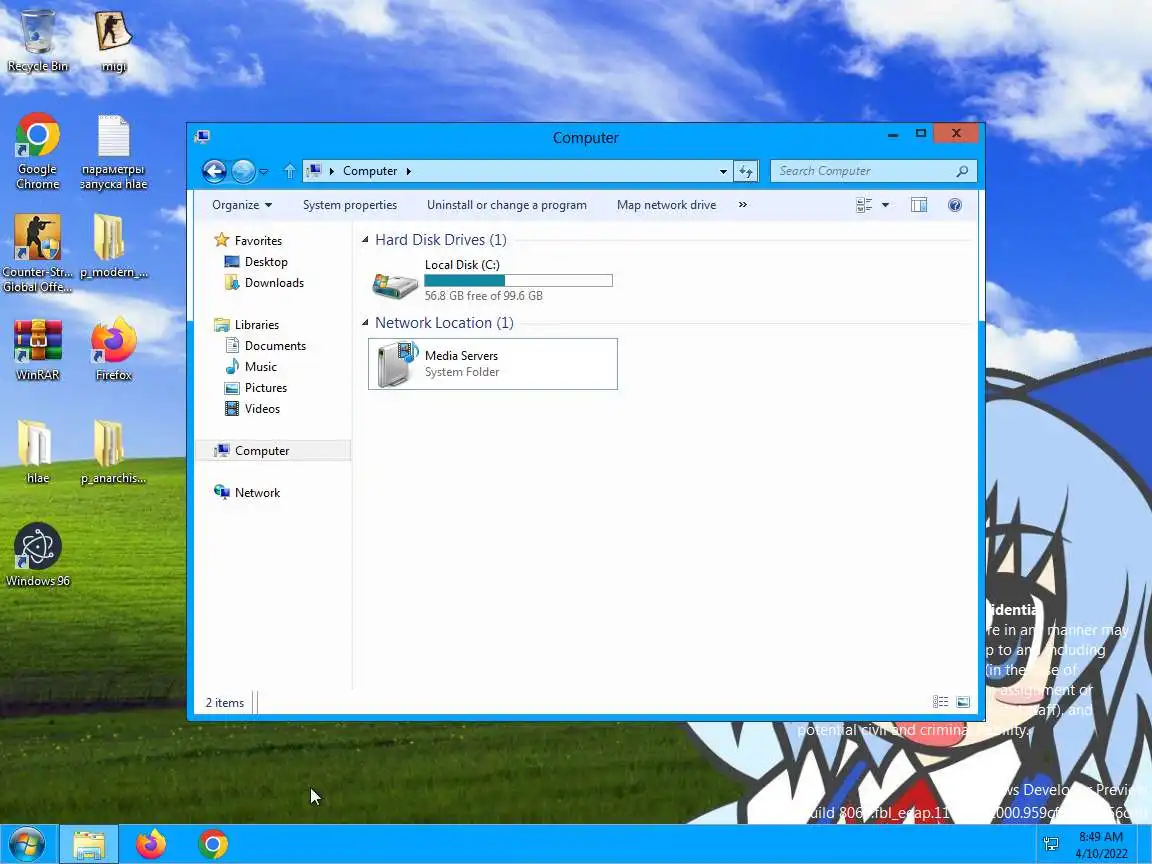Refresh the Computer folder view
Image resolution: width=1152 pixels, height=864 pixels.
[746, 171]
